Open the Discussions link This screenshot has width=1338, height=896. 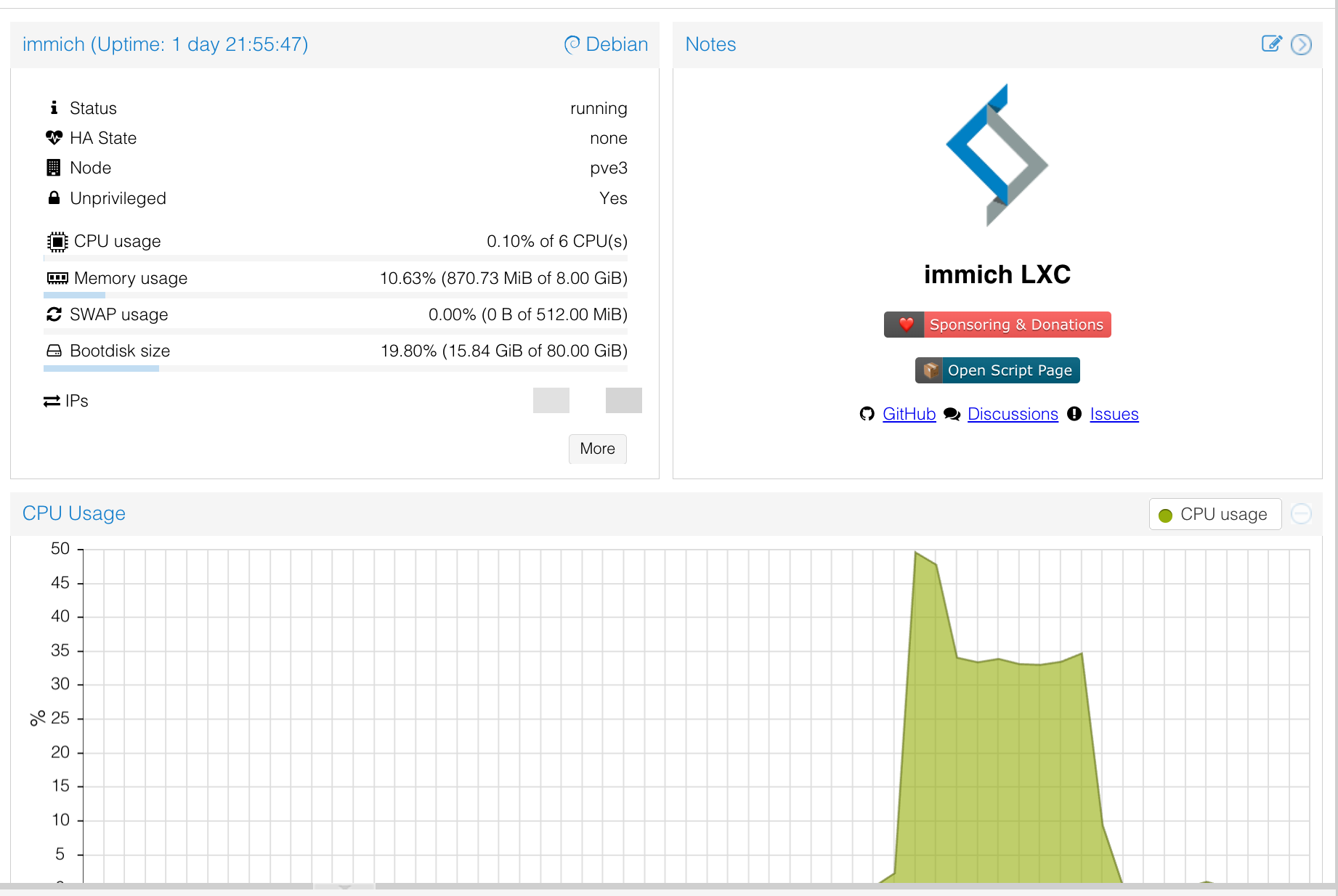coord(1013,414)
